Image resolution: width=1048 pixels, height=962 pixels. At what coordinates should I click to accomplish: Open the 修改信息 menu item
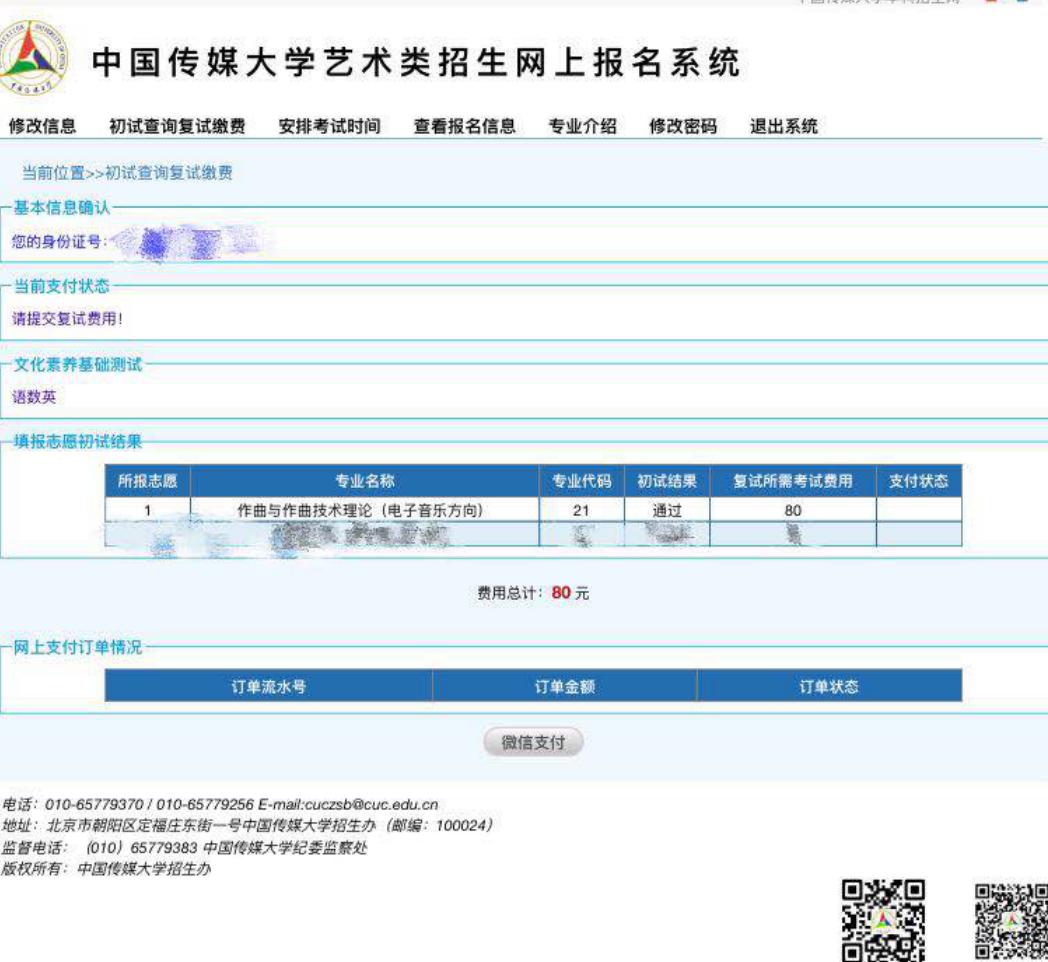(42, 126)
